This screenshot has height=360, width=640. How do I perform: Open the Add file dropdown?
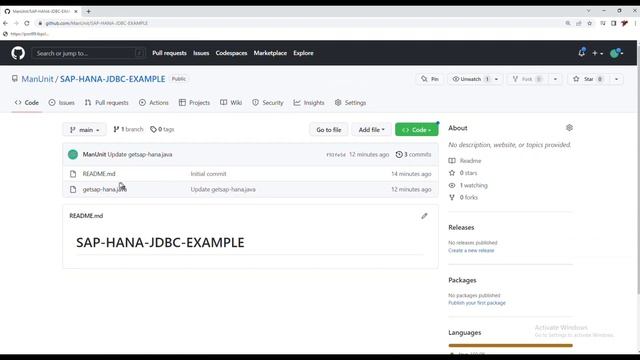tap(371, 130)
